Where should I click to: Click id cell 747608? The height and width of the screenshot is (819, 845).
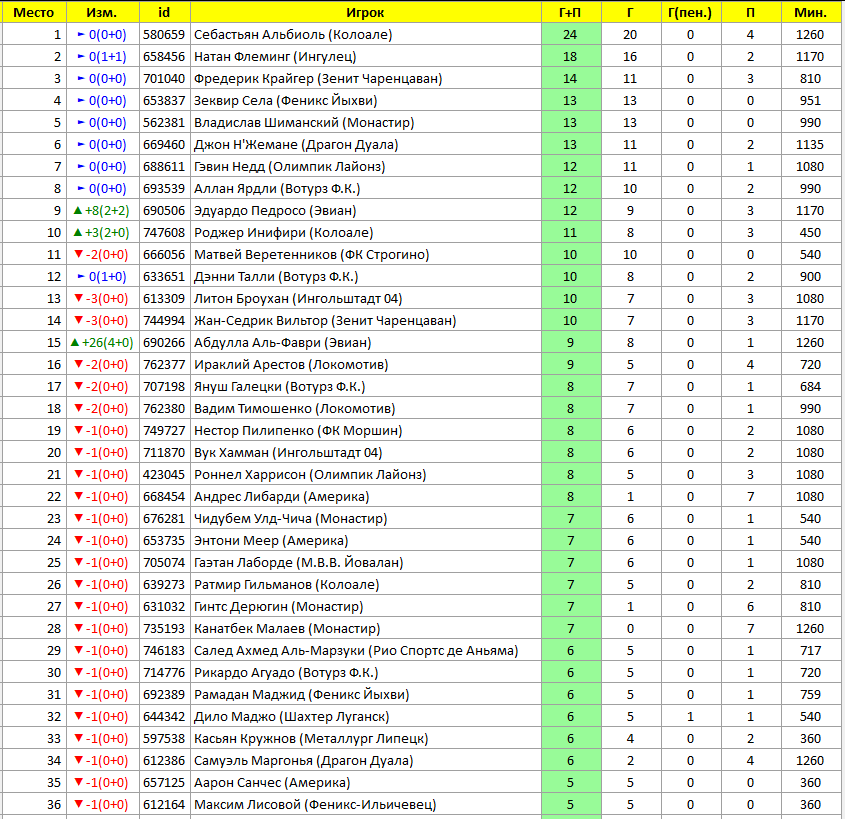[164, 233]
